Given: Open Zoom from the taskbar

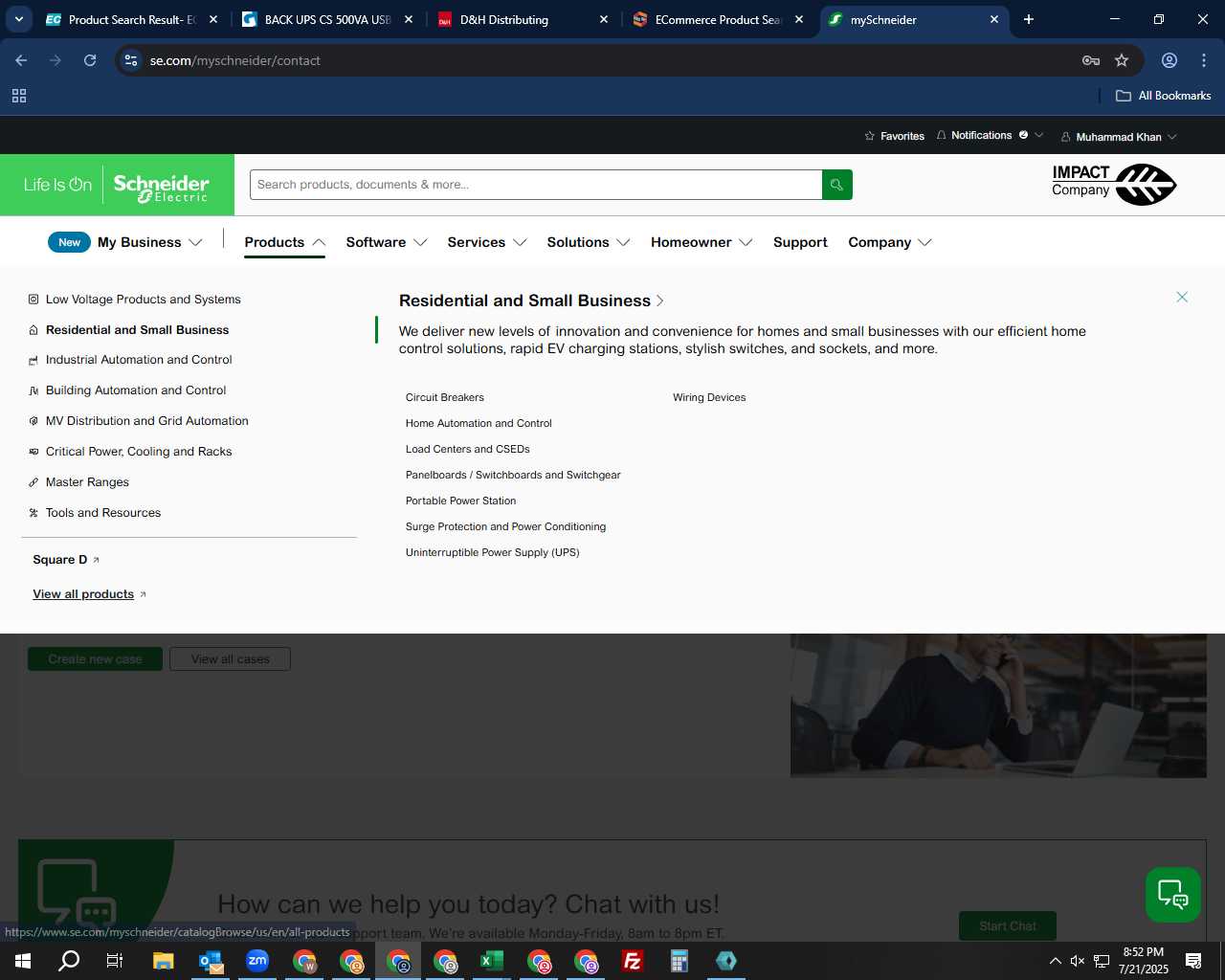Looking at the screenshot, I should coord(257,961).
